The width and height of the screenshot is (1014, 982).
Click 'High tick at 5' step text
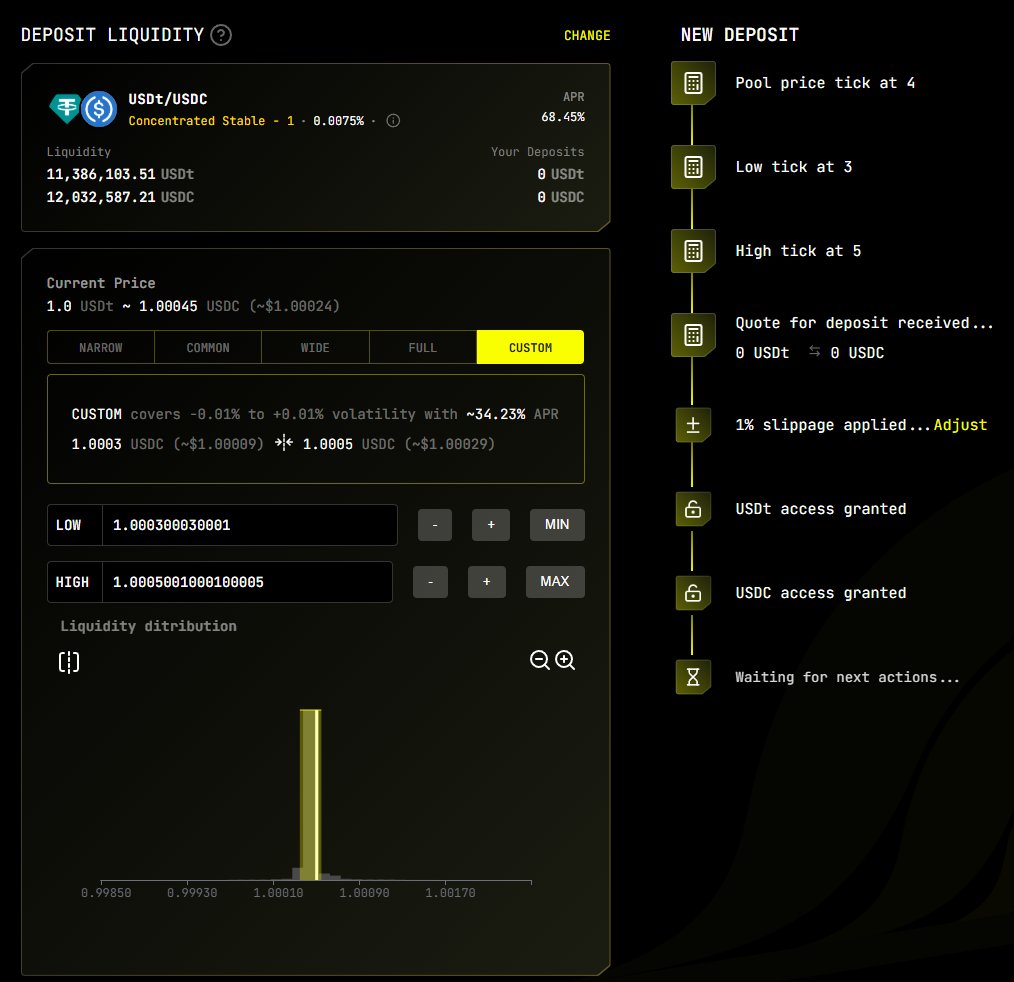click(798, 251)
